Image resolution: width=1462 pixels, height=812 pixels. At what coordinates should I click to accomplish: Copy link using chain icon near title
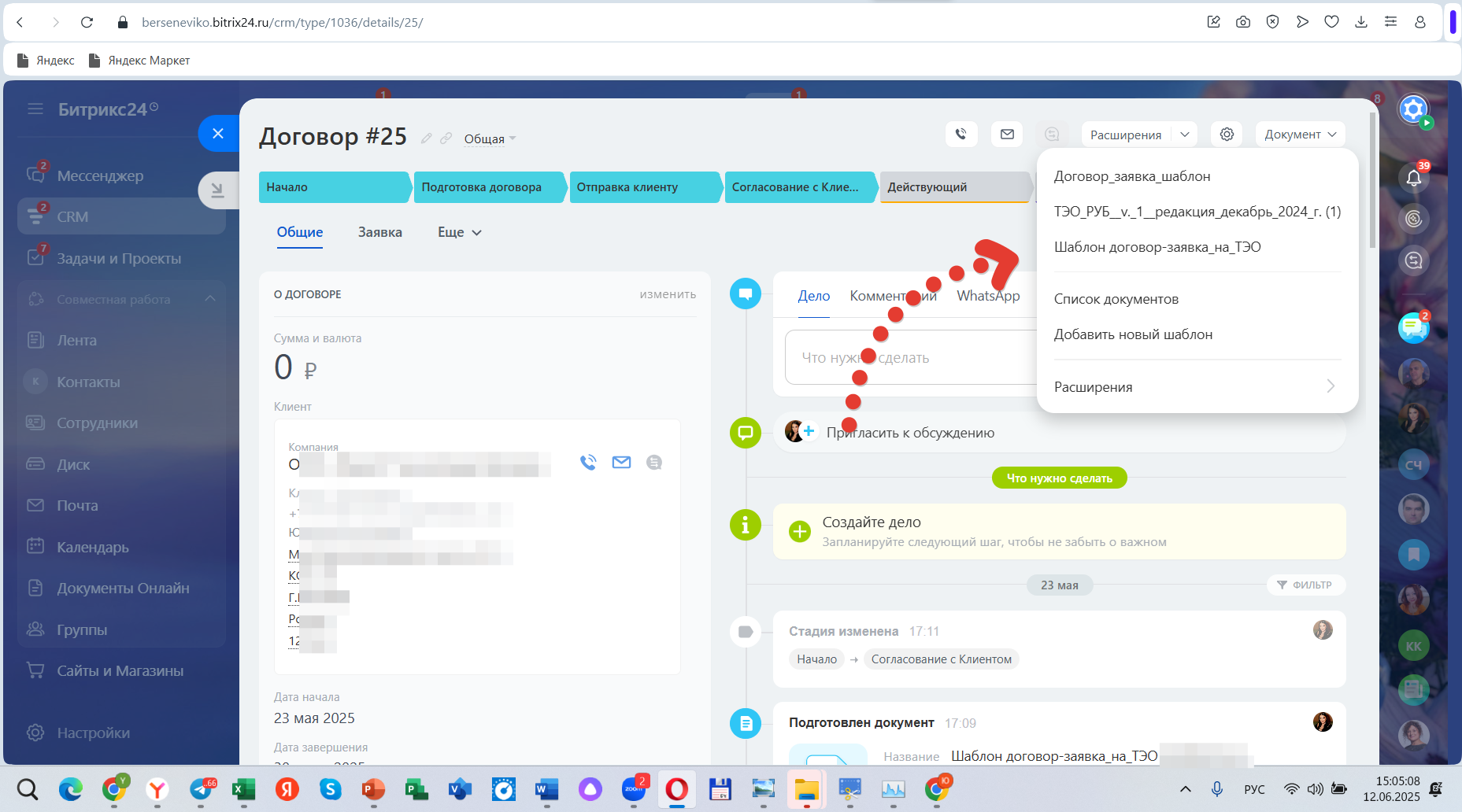pos(446,138)
